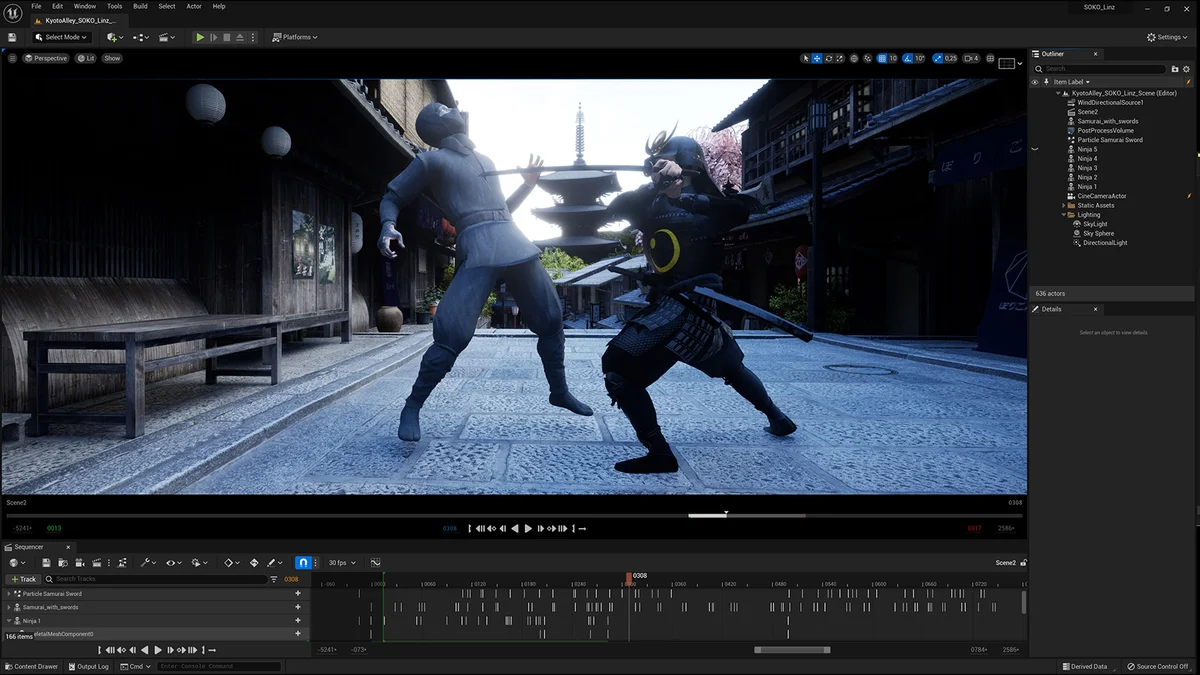The image size is (1200, 675).
Task: Select the rotate gizmo tool in viewport
Action: coord(828,59)
